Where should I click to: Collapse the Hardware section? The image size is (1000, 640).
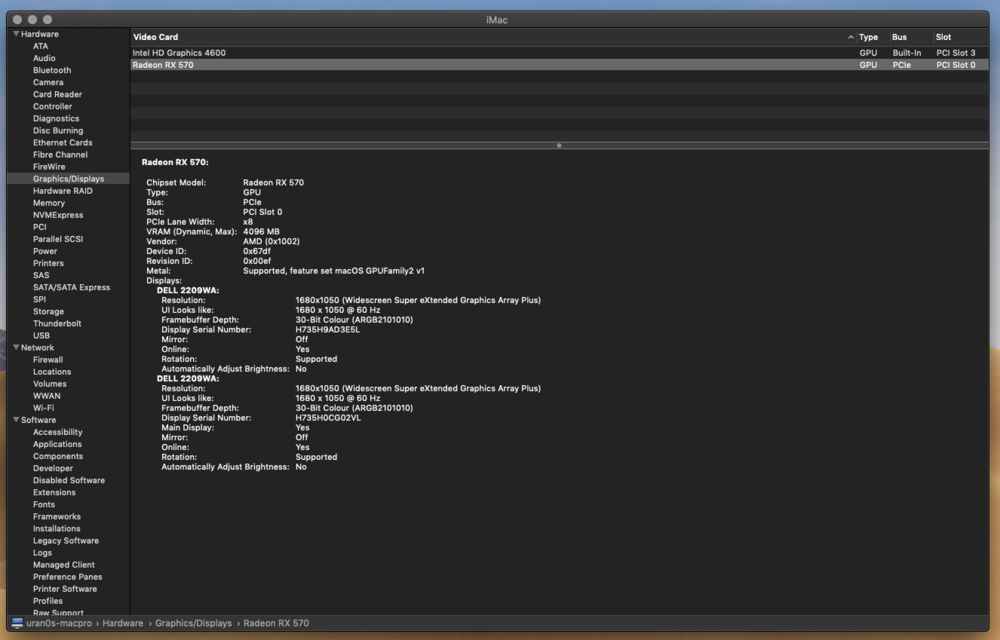coord(17,33)
